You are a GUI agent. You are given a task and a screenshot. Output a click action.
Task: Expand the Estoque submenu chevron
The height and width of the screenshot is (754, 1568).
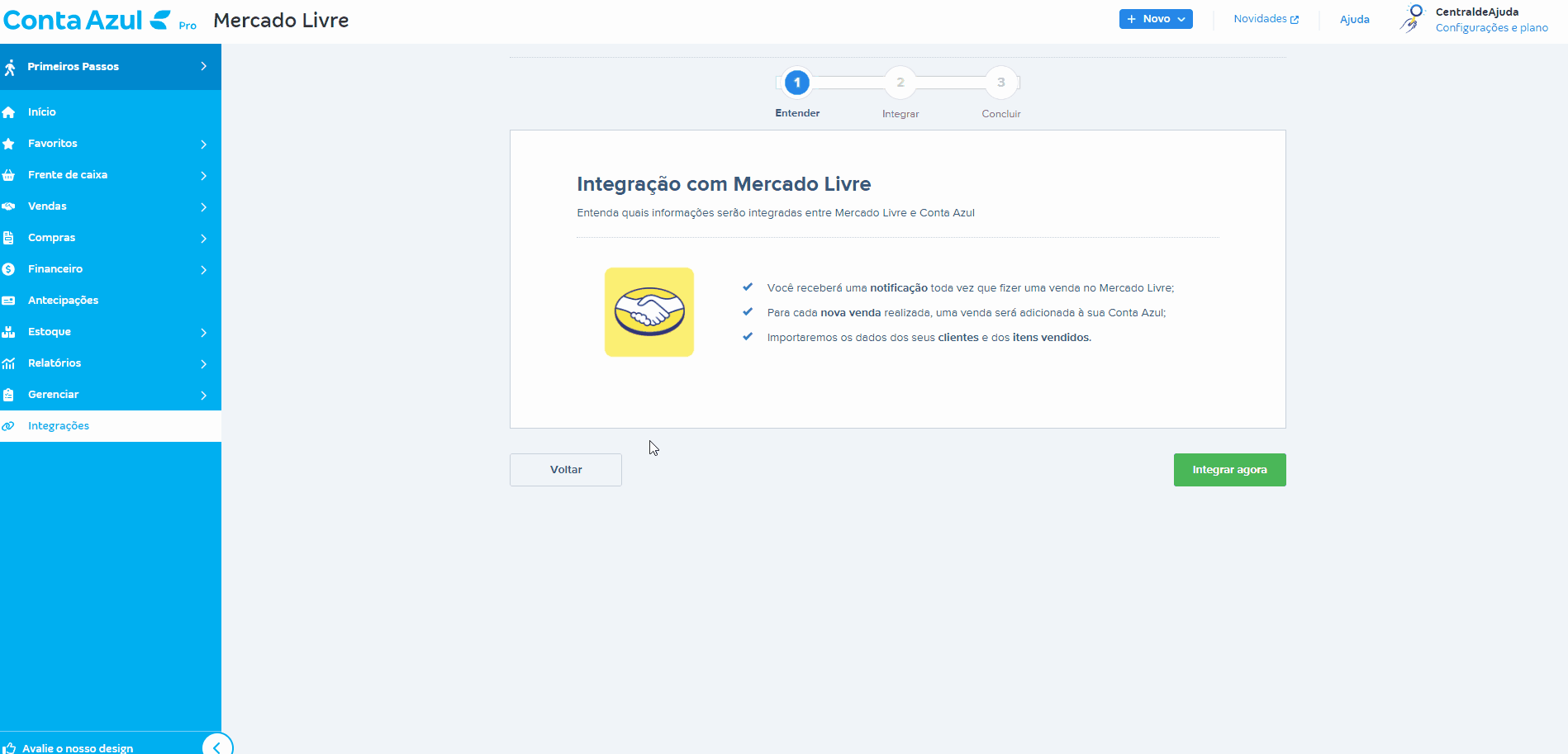click(x=203, y=332)
